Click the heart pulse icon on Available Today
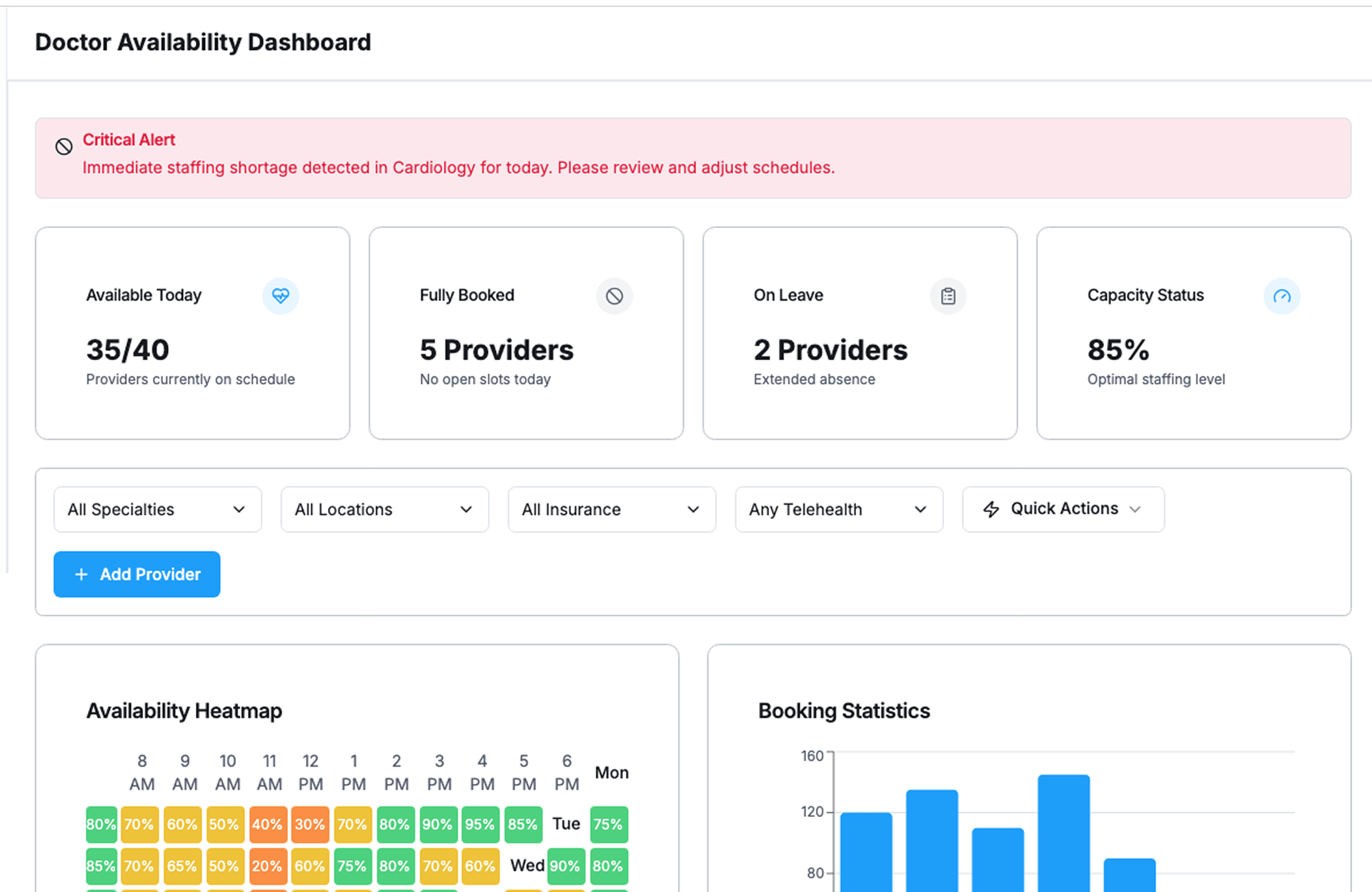Image resolution: width=1372 pixels, height=892 pixels. [280, 295]
